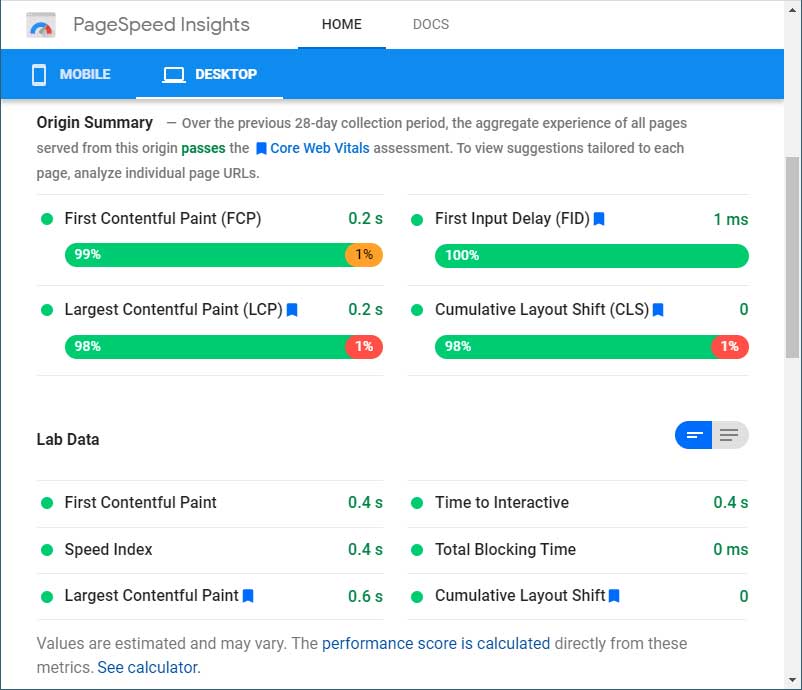Switch Lab Data to compact view

(694, 435)
